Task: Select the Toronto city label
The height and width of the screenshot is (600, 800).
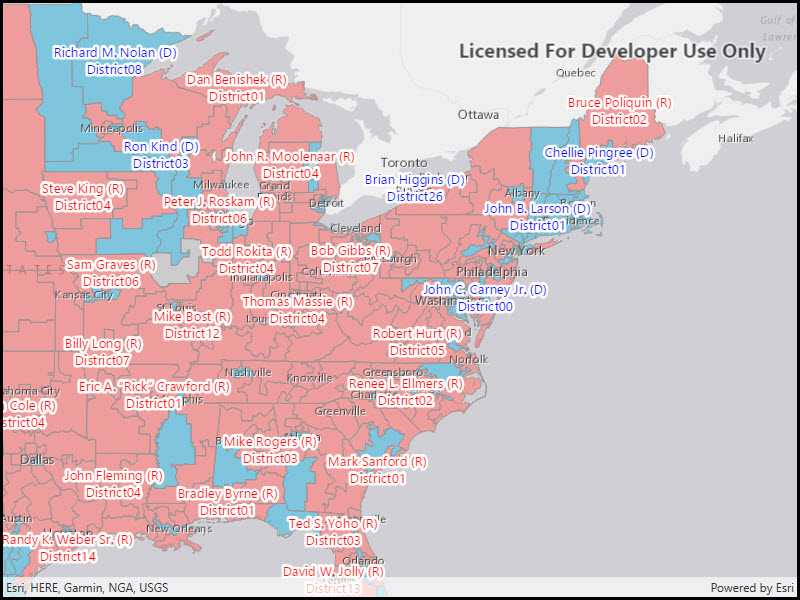Action: tap(404, 163)
